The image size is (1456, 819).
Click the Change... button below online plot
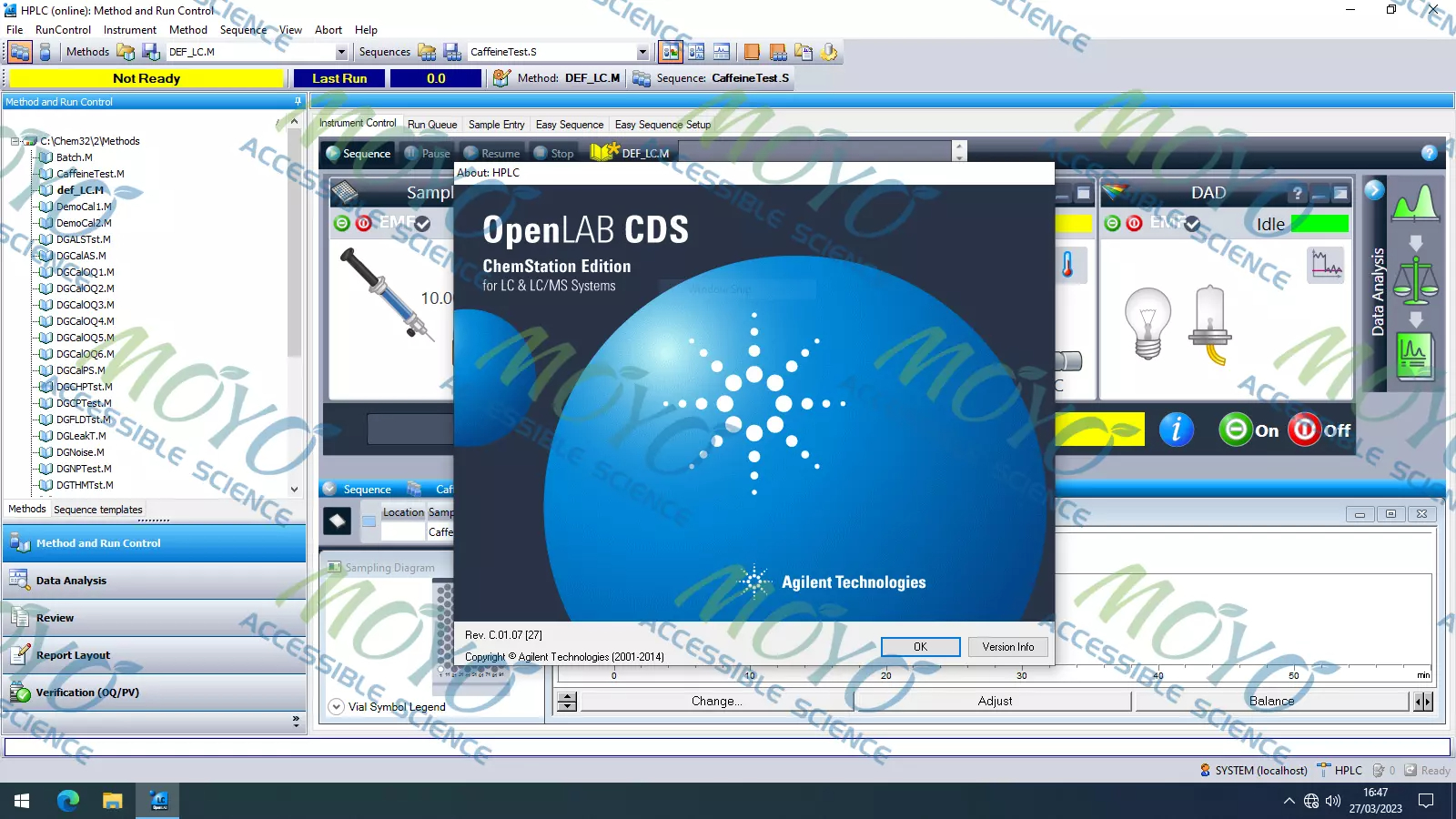point(716,701)
